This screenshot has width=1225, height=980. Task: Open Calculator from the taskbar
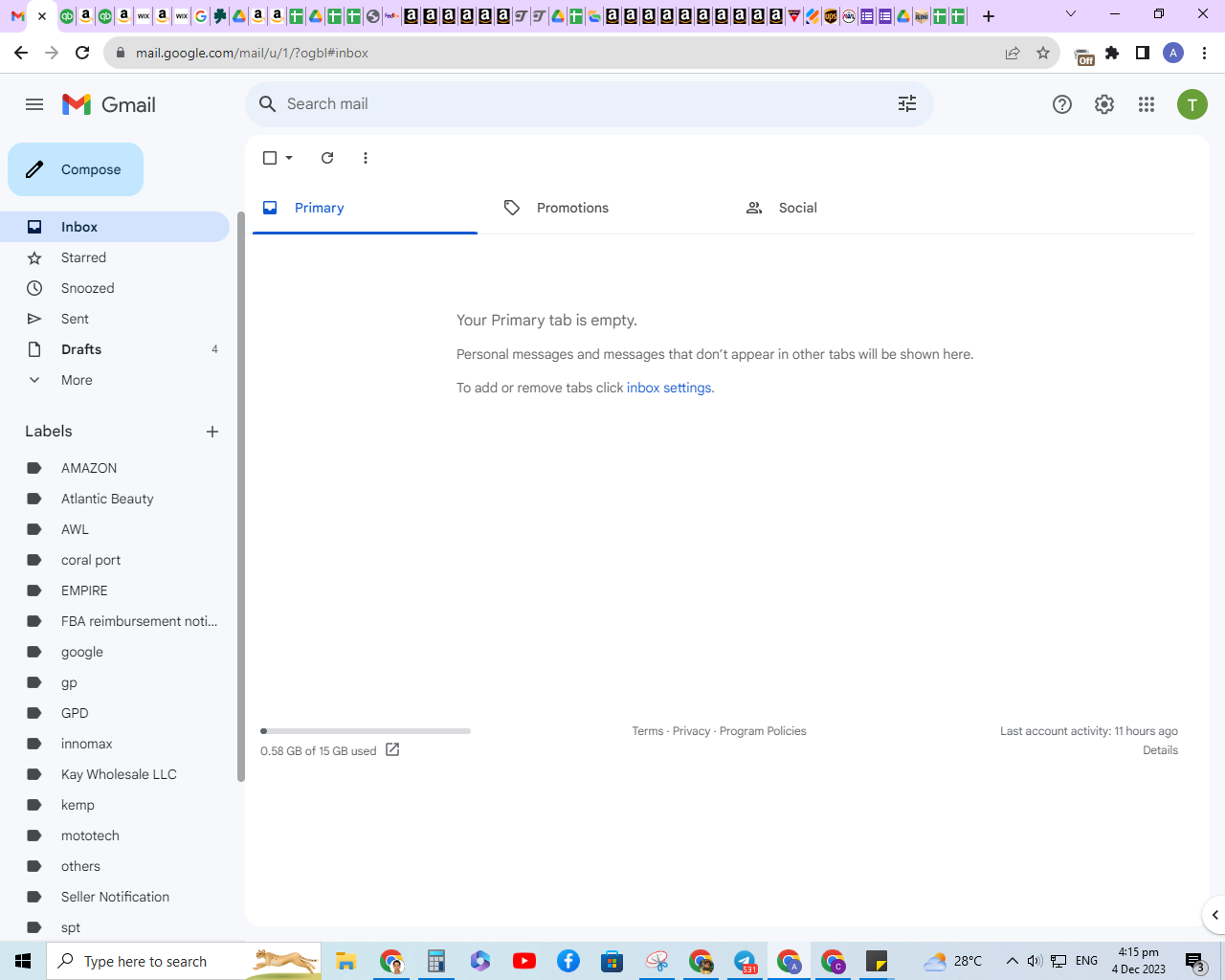click(436, 961)
